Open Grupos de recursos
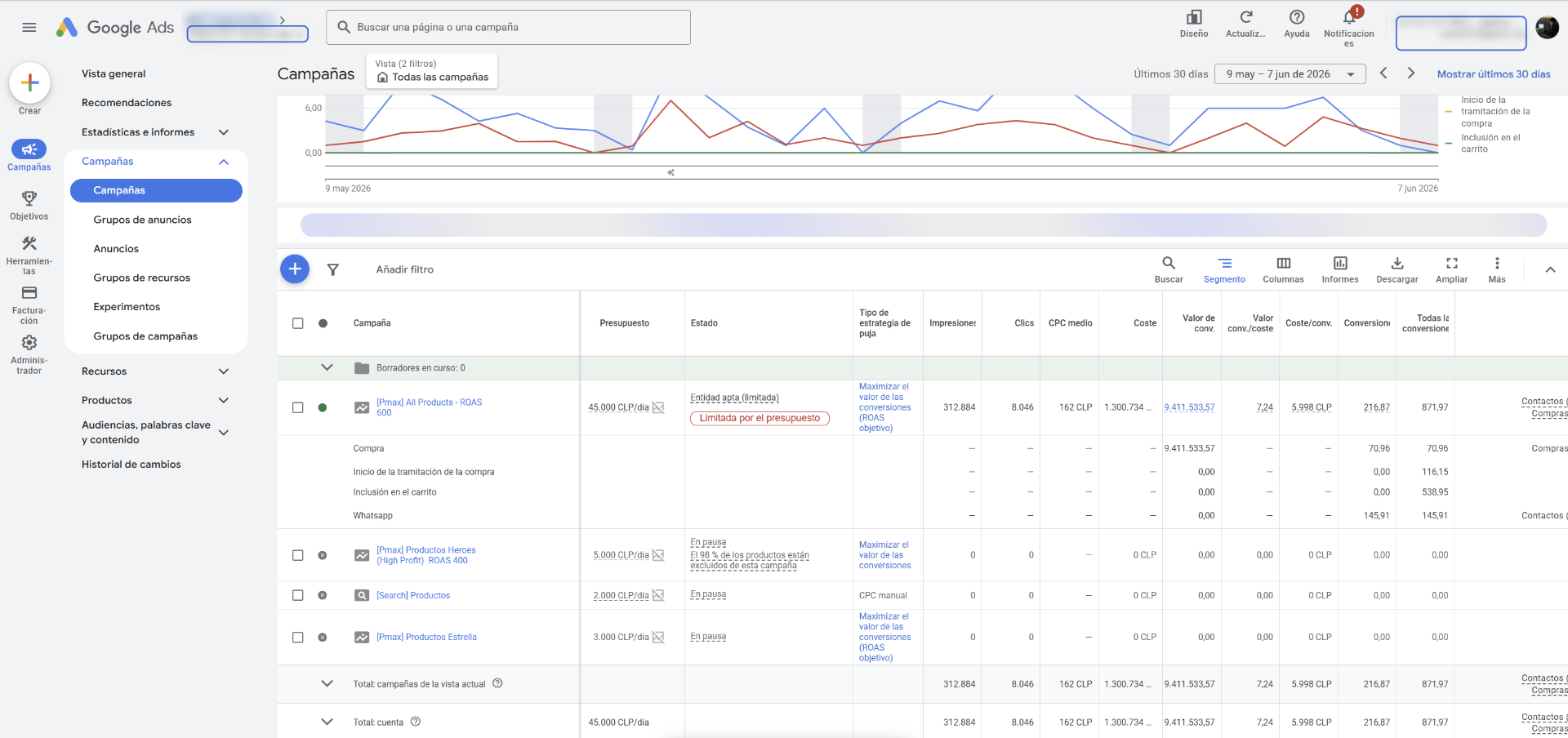The width and height of the screenshot is (1568, 738). tap(141, 278)
